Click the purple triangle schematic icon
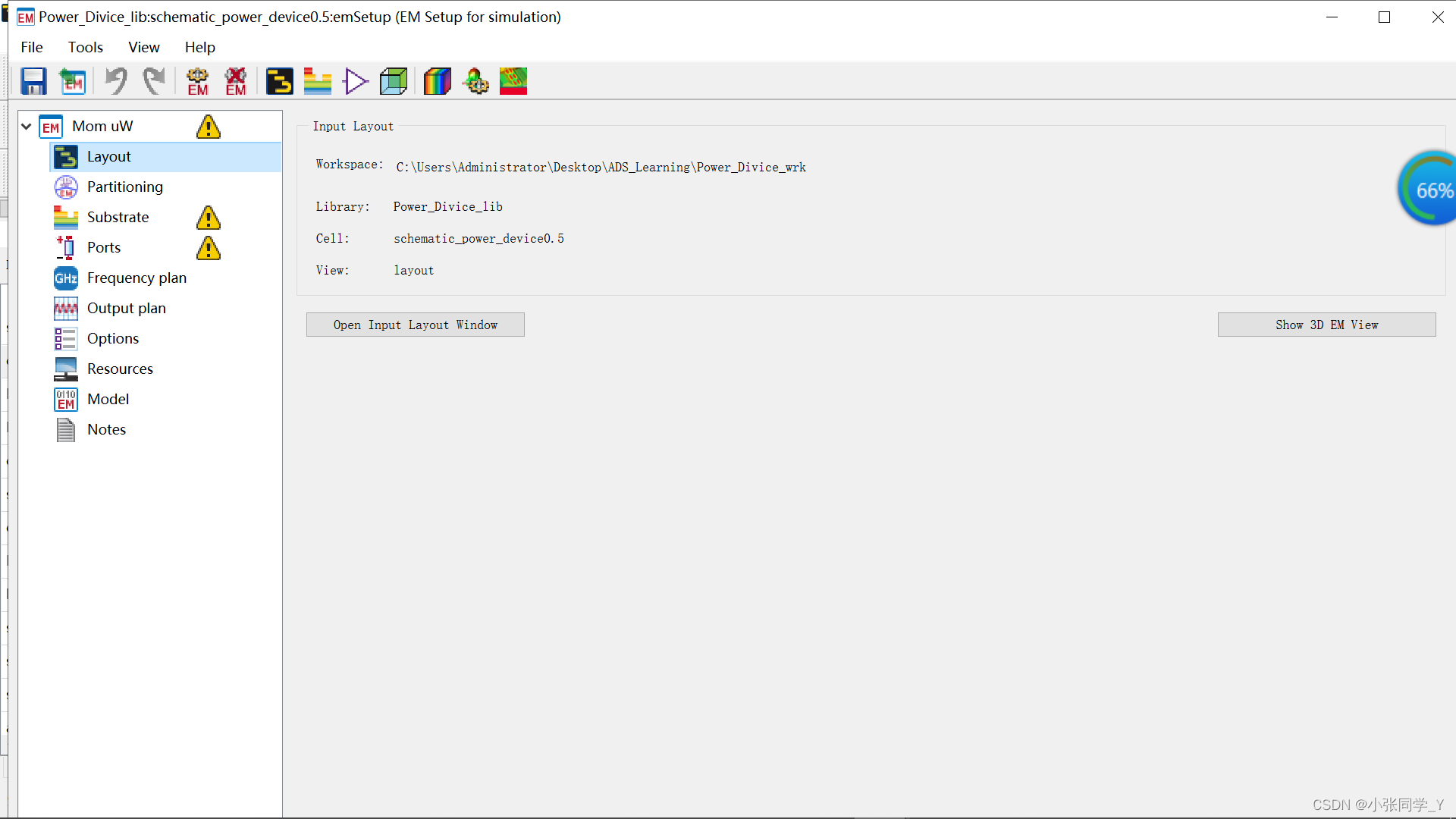 355,81
